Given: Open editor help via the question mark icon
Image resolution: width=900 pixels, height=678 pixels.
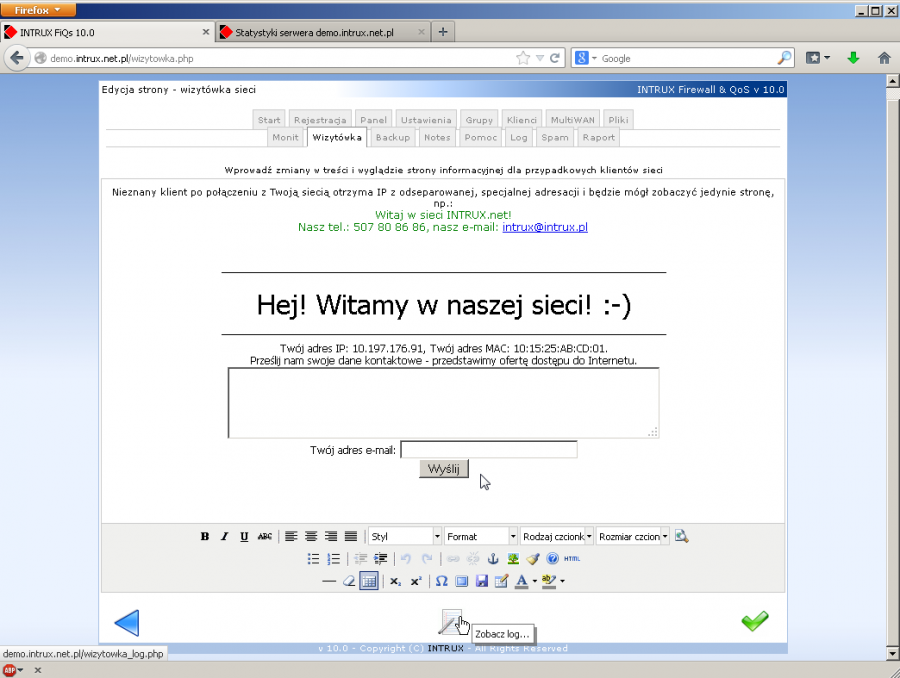Looking at the screenshot, I should [552, 559].
